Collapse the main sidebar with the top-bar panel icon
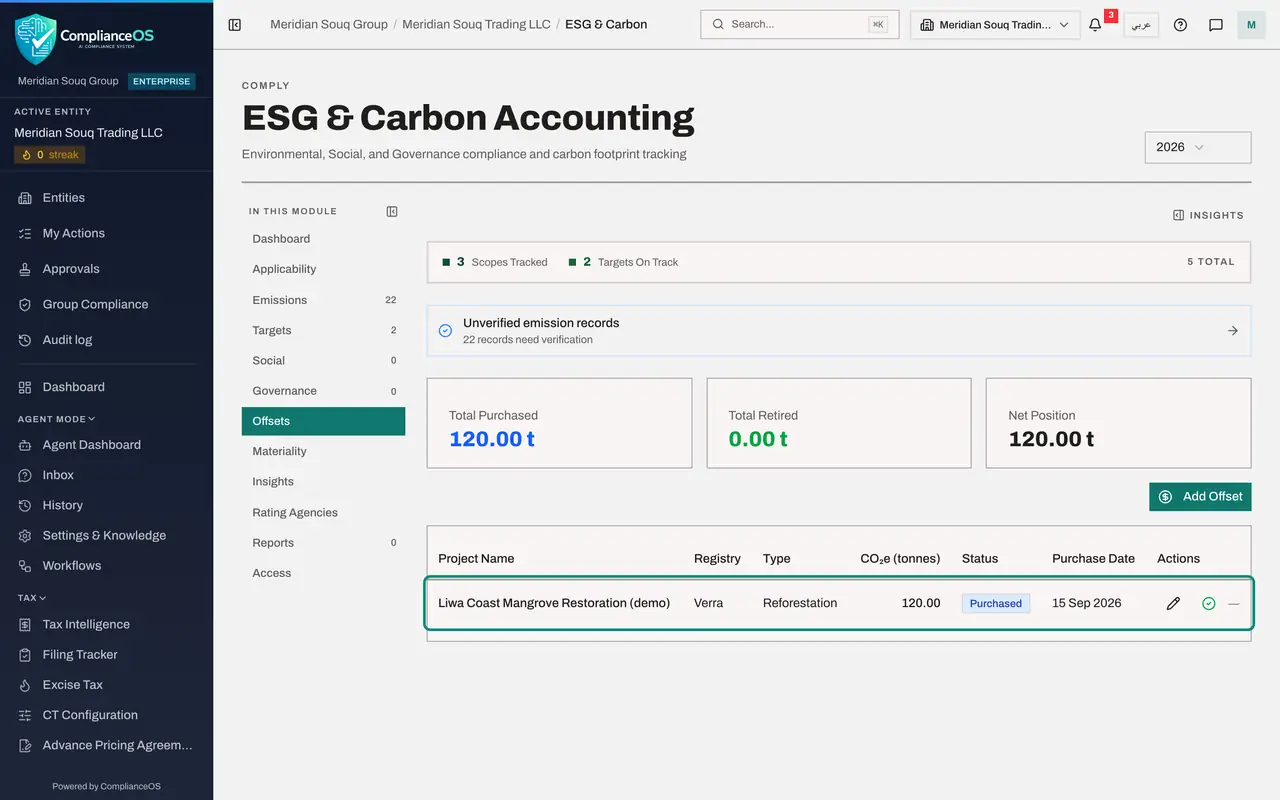The height and width of the screenshot is (800, 1280). pos(235,25)
